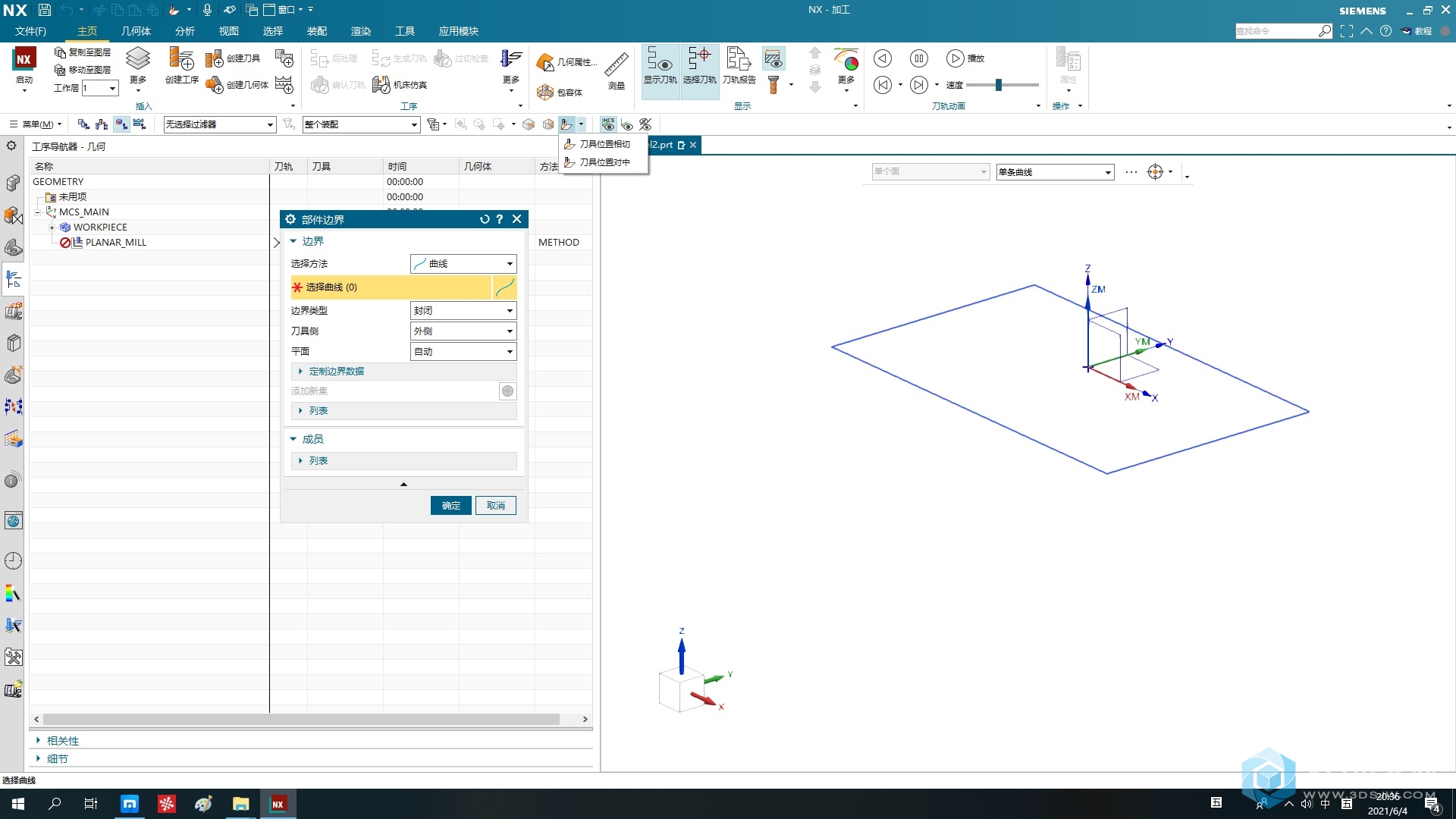The image size is (1456, 819).
Task: Click the 取消 button
Action: coord(496,505)
